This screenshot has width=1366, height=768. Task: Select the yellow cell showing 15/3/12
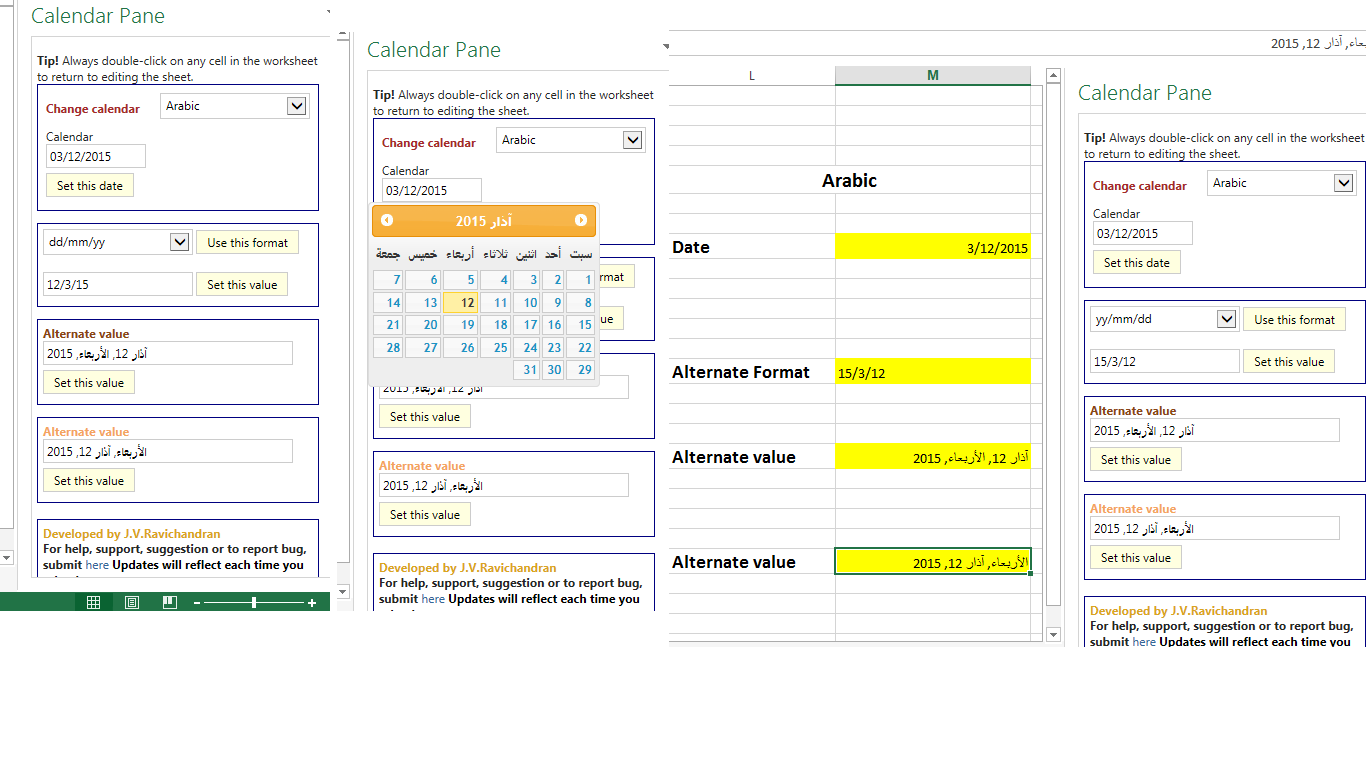pyautogui.click(x=933, y=372)
